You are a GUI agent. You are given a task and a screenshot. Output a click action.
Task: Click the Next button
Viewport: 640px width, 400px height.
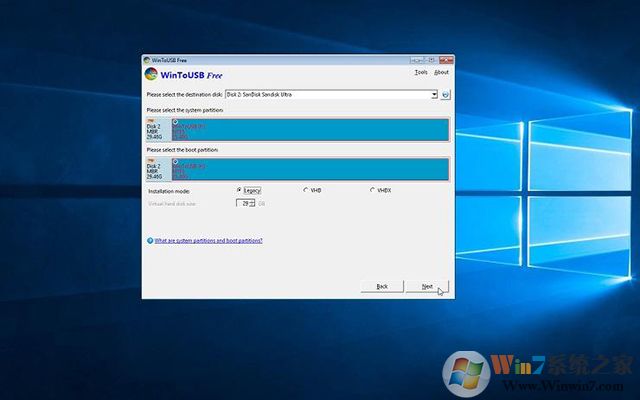427,286
